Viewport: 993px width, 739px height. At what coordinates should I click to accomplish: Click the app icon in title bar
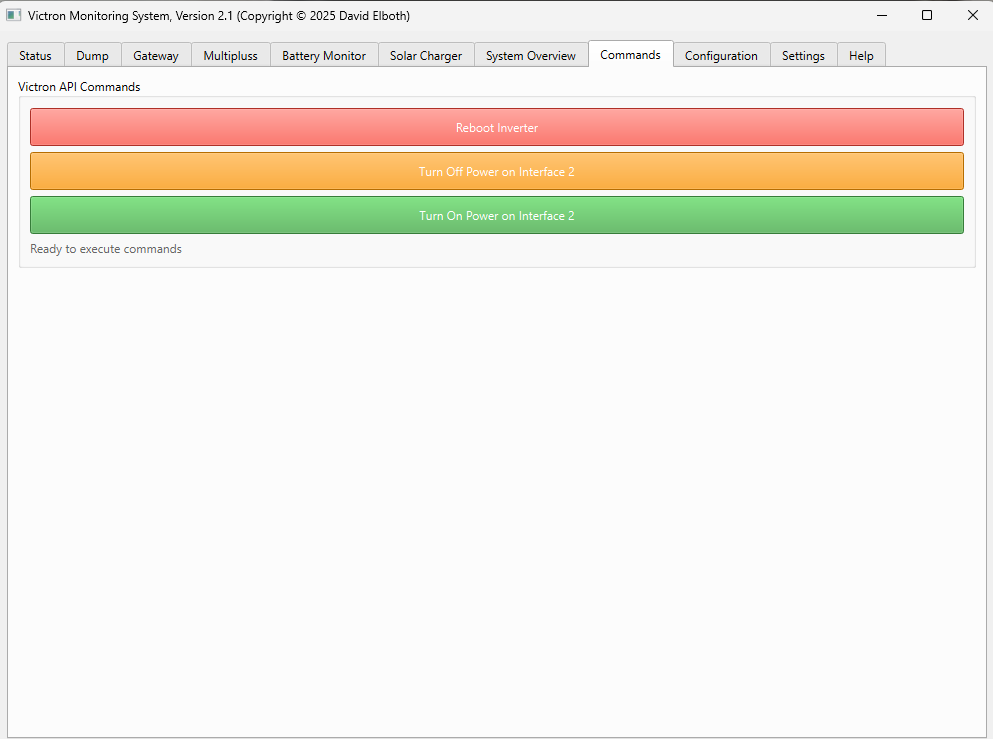(x=14, y=15)
